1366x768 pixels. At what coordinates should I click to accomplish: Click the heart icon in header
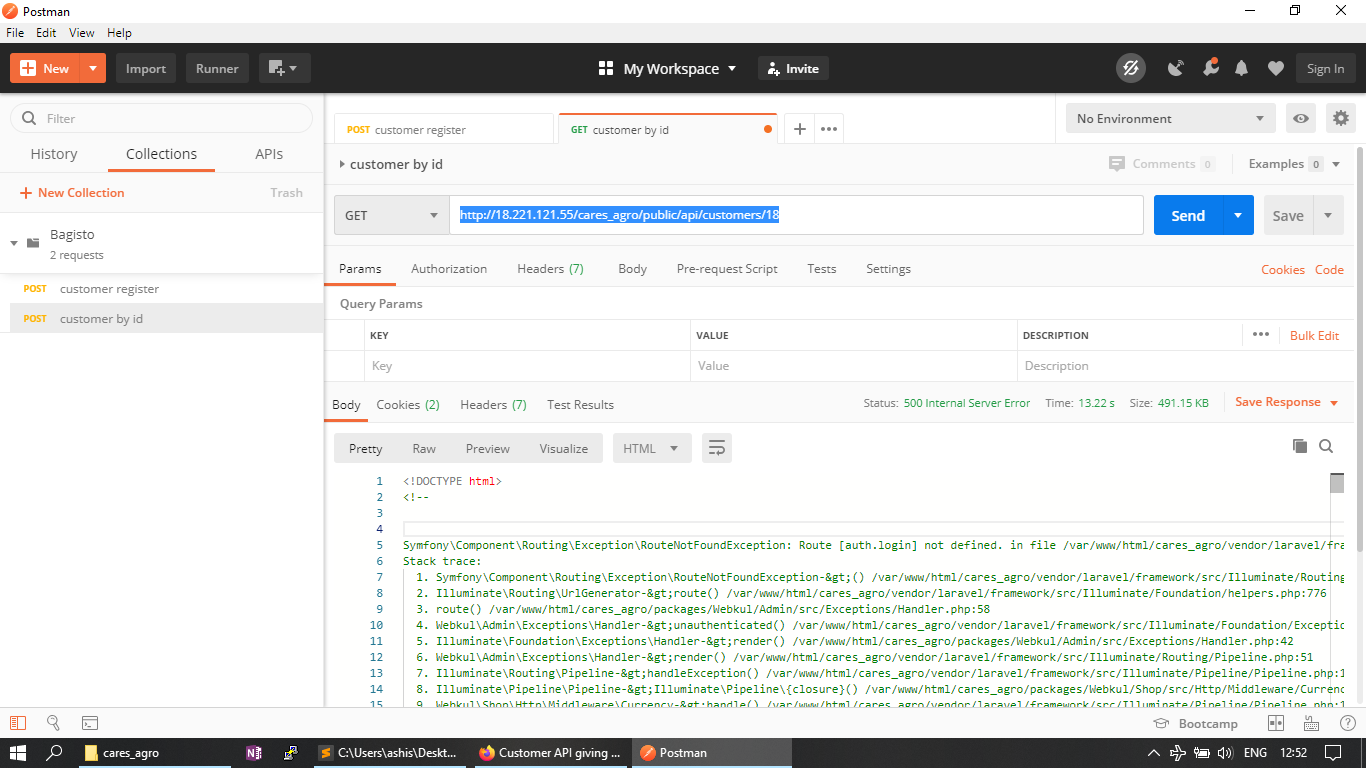coord(1275,68)
